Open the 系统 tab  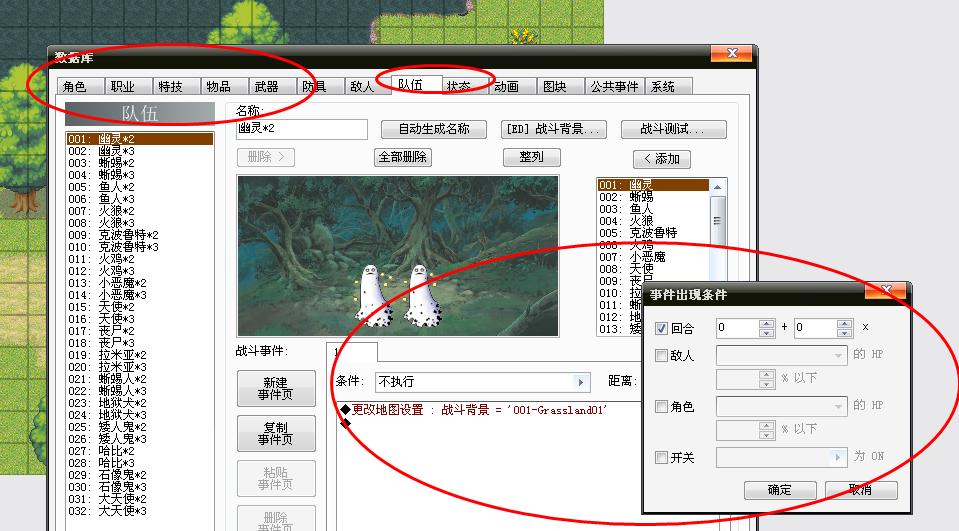pos(668,86)
